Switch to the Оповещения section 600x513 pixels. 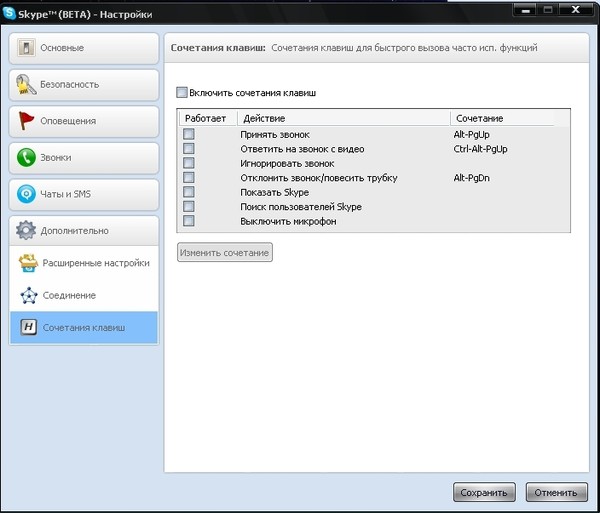(84, 121)
